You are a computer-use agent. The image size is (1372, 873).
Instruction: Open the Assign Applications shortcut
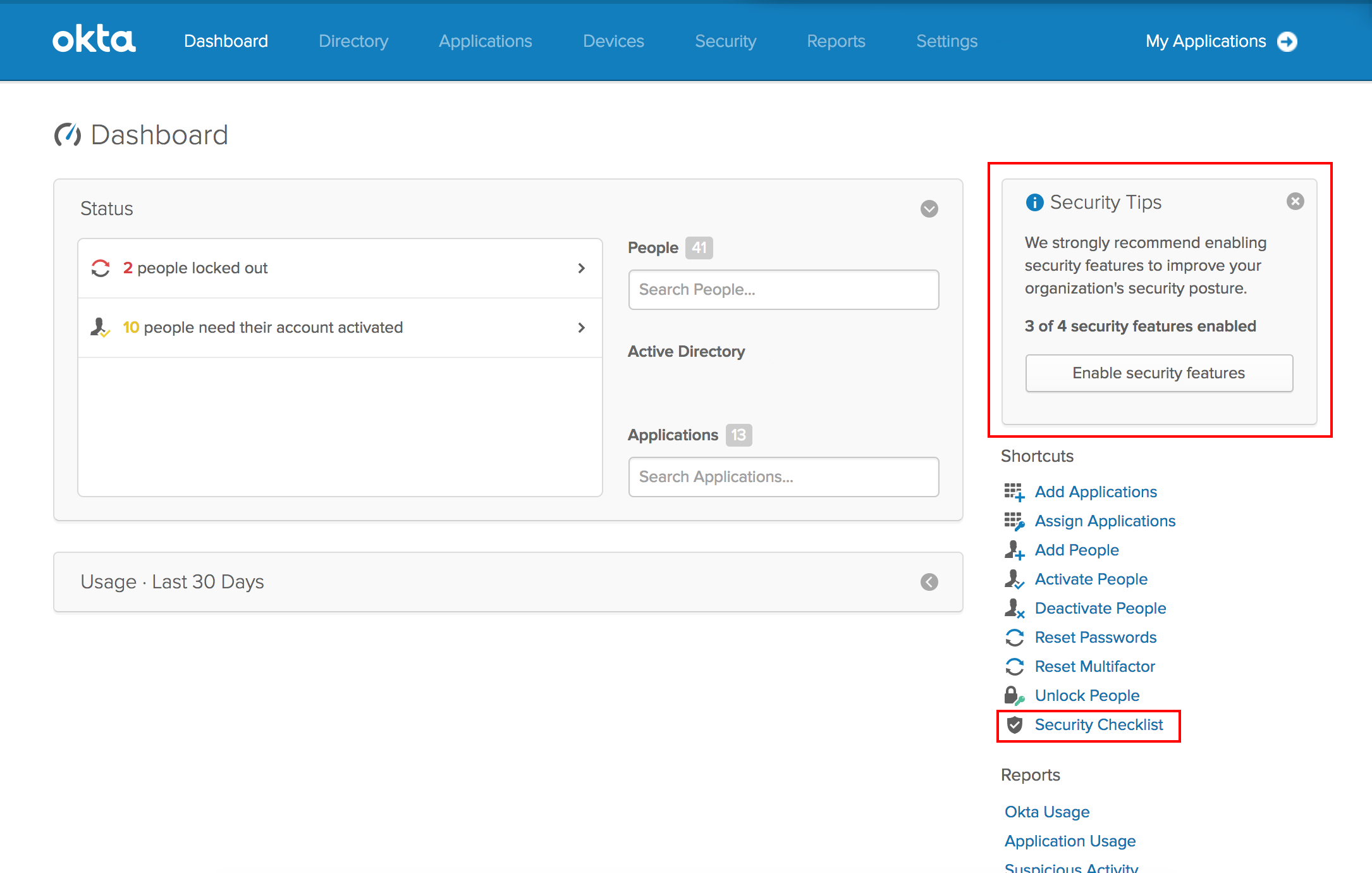click(1105, 521)
